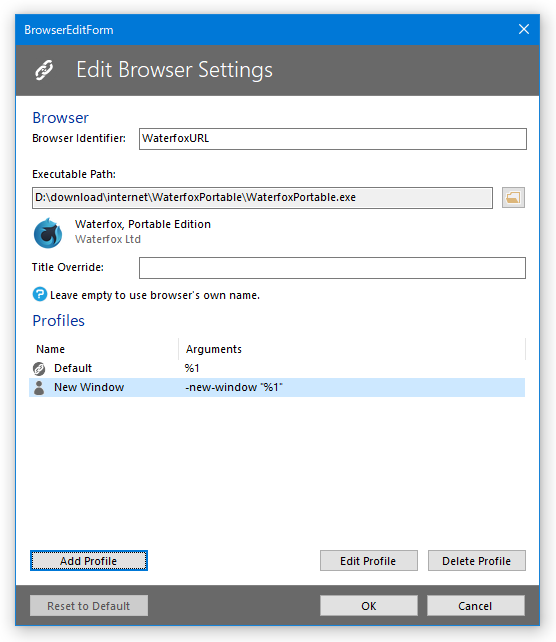The width and height of the screenshot is (556, 642).
Task: Click the chain link icon in header
Action: (44, 70)
